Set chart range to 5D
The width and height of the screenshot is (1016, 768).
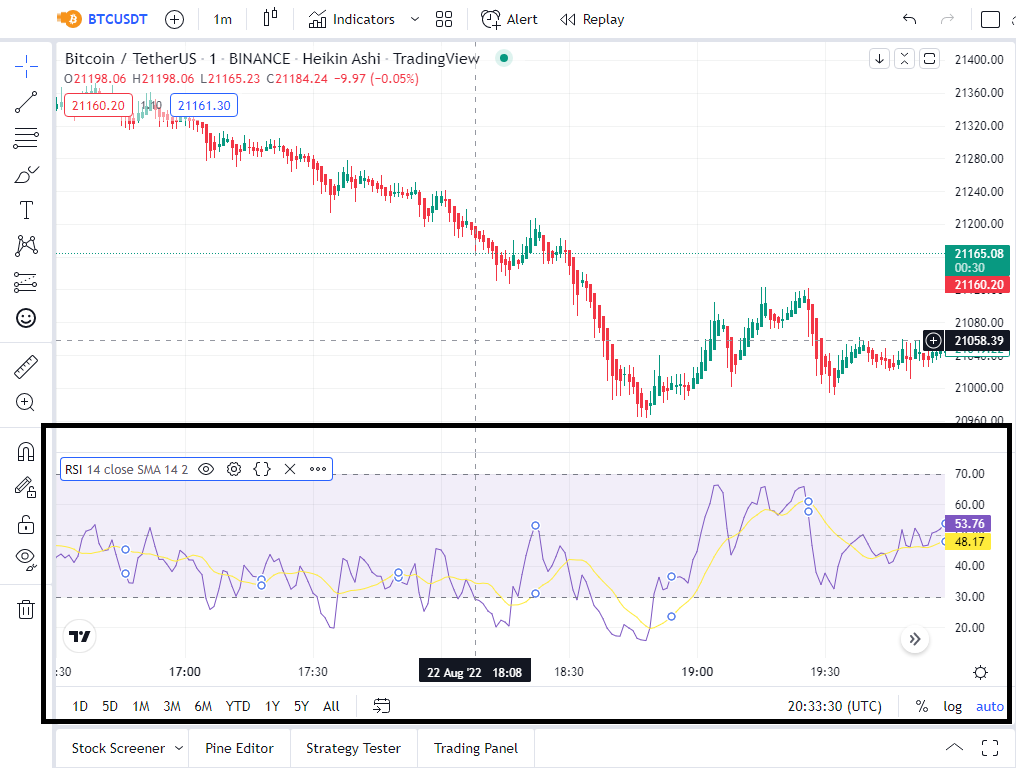[x=110, y=706]
